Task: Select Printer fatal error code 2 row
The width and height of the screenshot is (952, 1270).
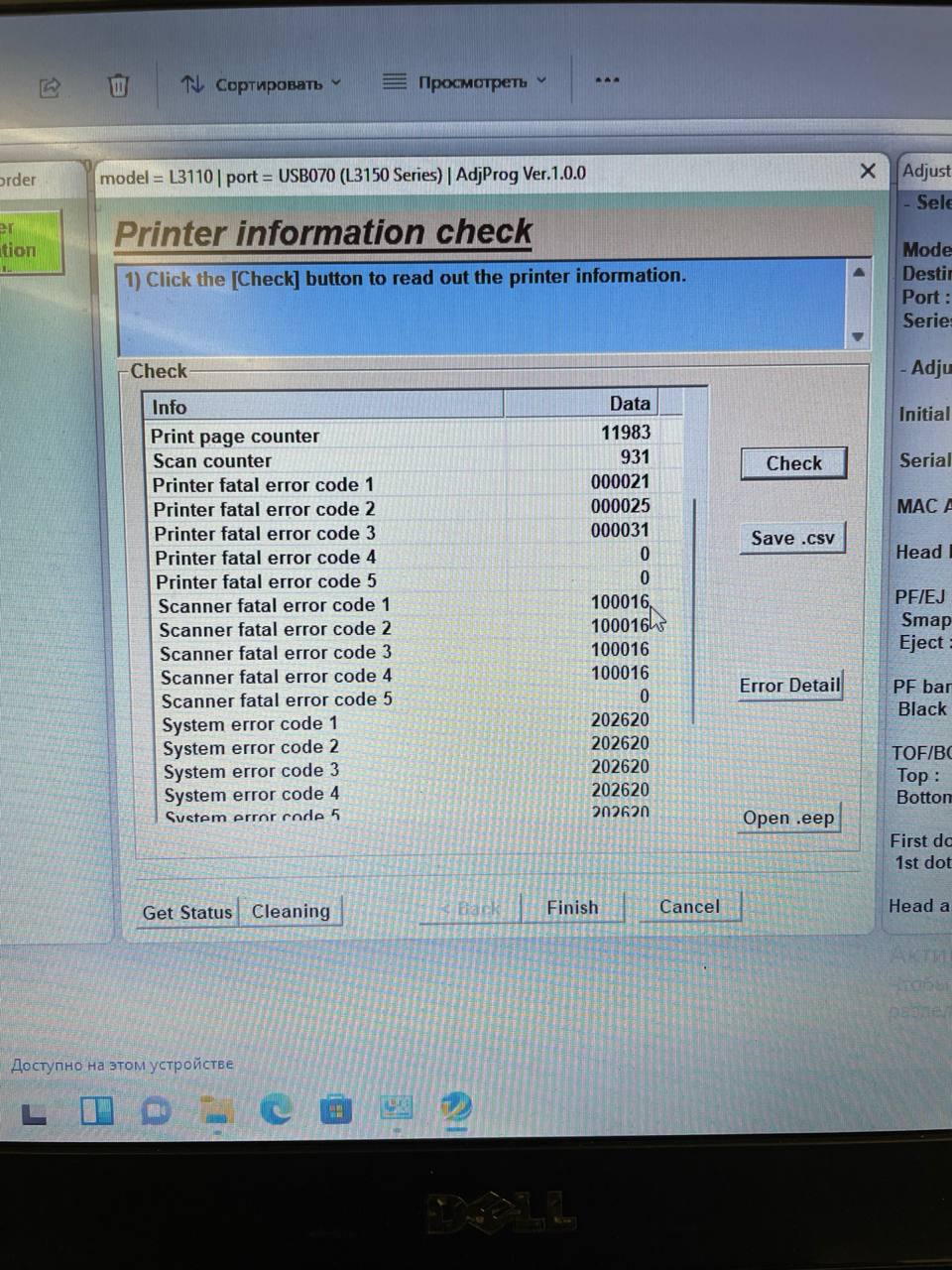Action: (416, 507)
